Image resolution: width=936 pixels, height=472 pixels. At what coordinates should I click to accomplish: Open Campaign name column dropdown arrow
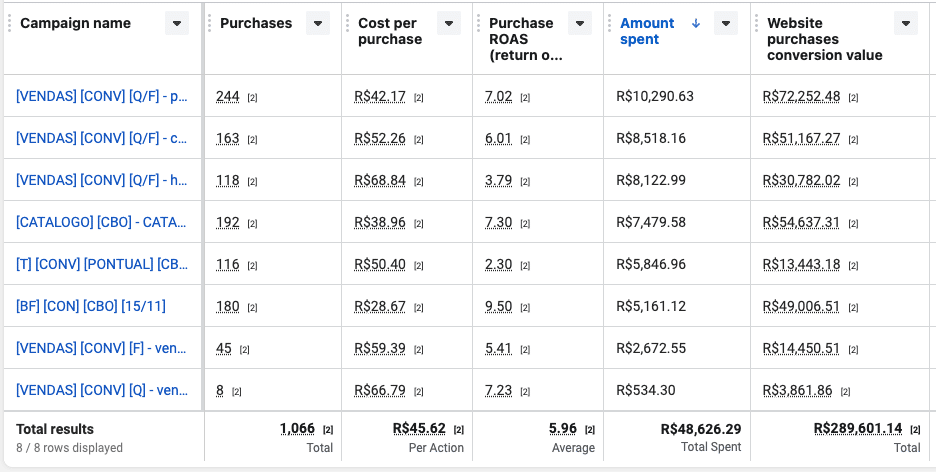coord(177,23)
